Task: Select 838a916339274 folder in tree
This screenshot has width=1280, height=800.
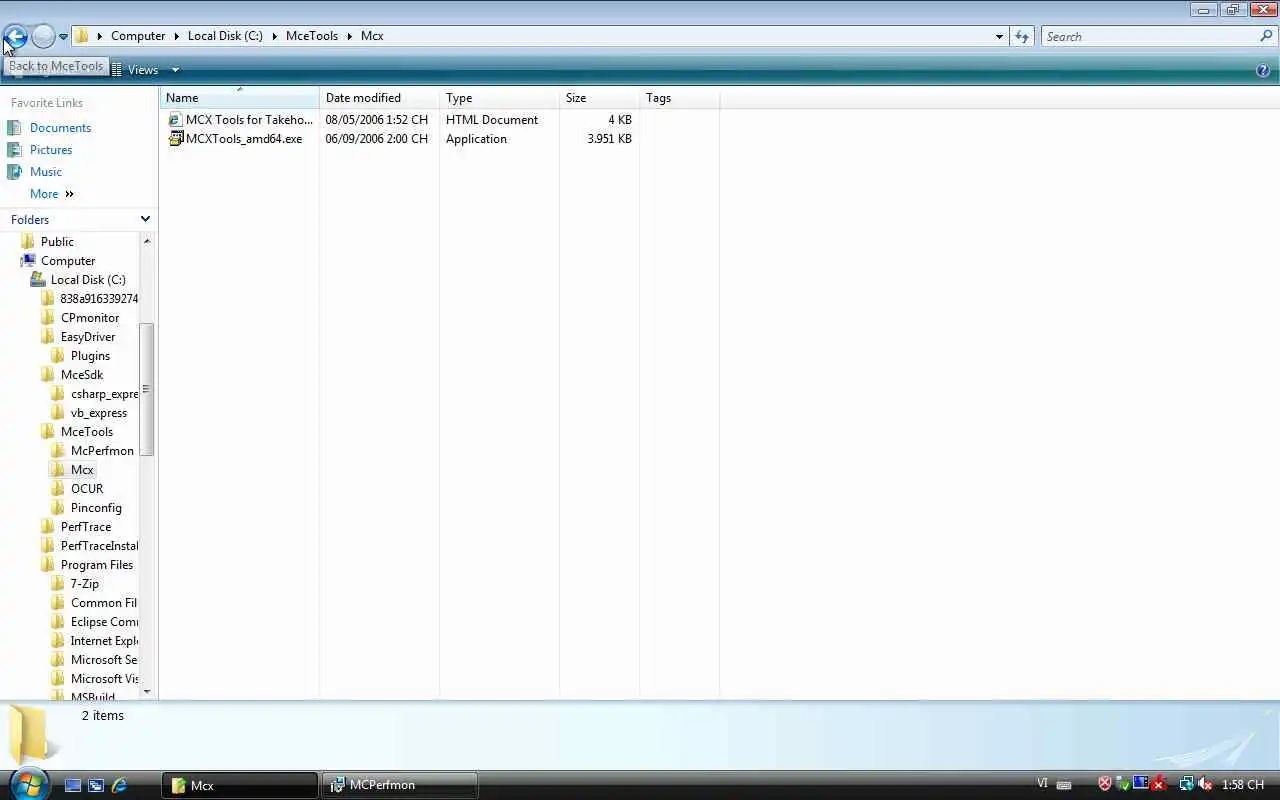Action: point(99,299)
